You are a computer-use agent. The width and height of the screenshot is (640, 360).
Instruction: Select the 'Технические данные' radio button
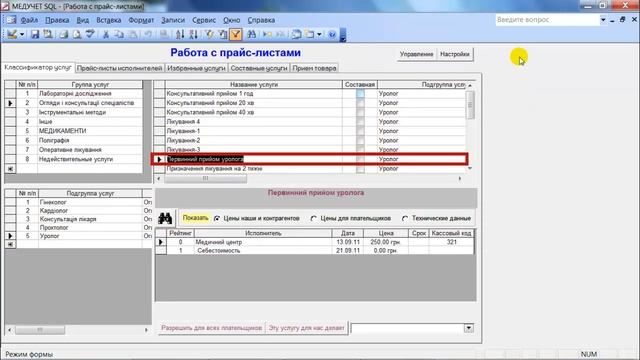click(x=405, y=218)
